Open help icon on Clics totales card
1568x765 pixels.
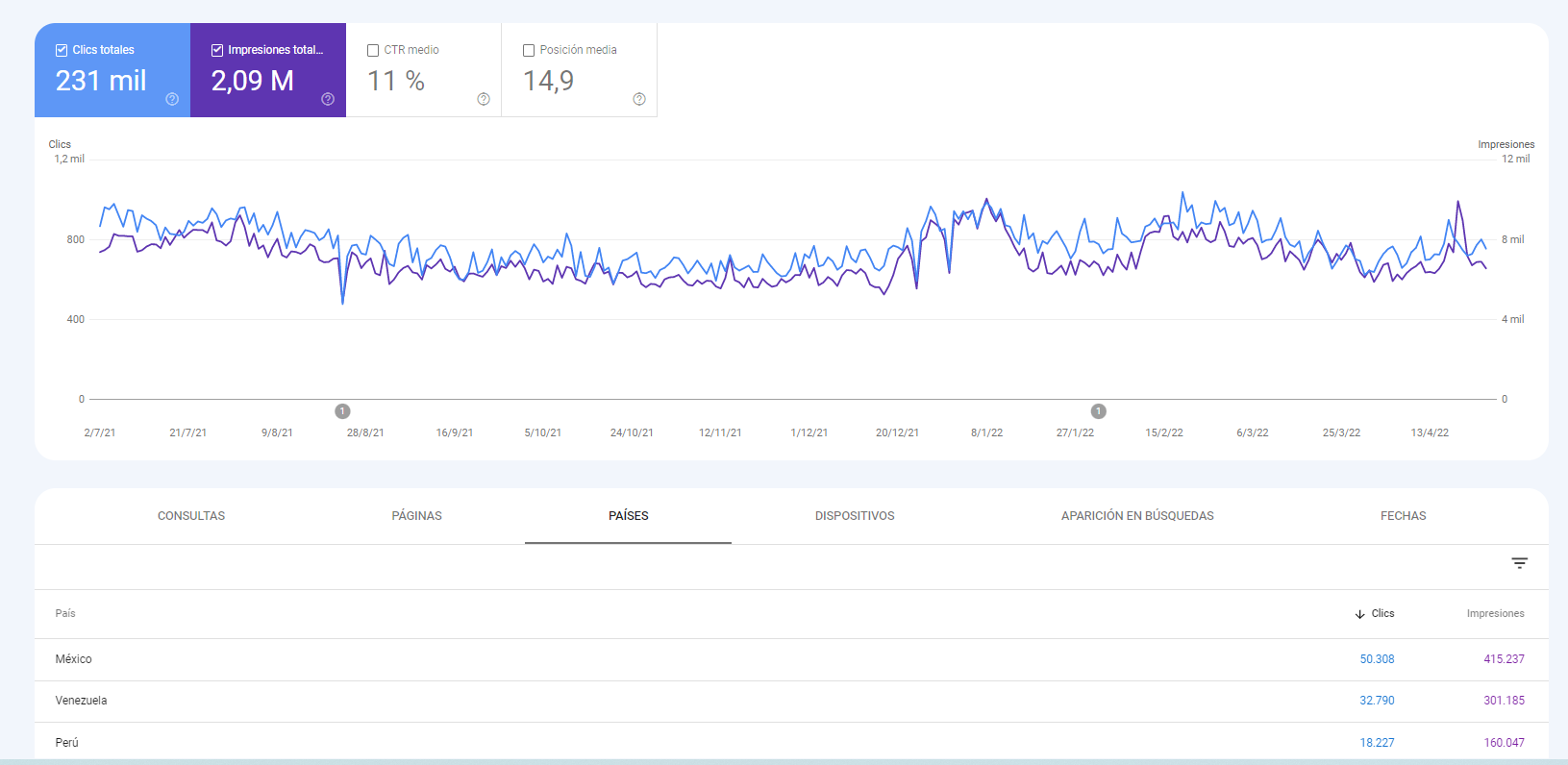(x=172, y=99)
